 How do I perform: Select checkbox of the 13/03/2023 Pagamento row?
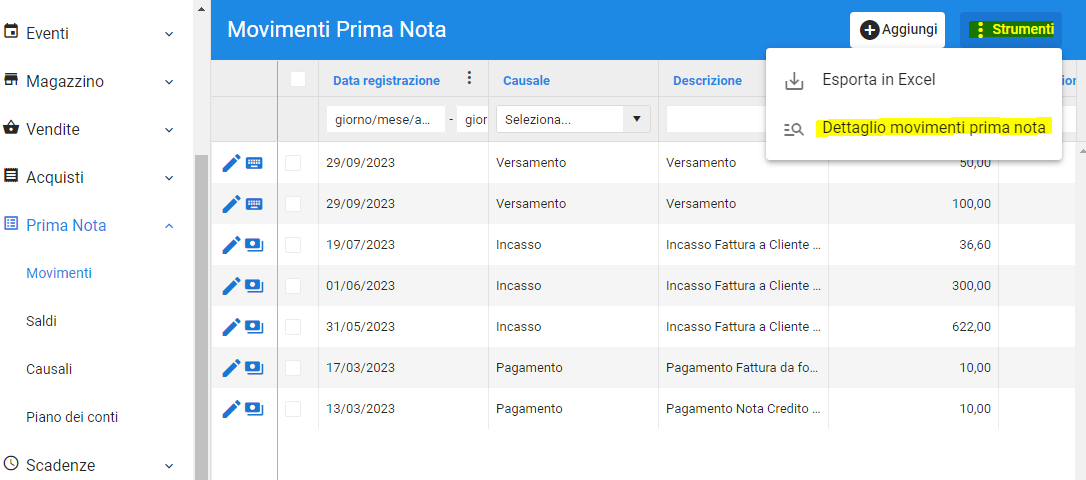tap(293, 409)
